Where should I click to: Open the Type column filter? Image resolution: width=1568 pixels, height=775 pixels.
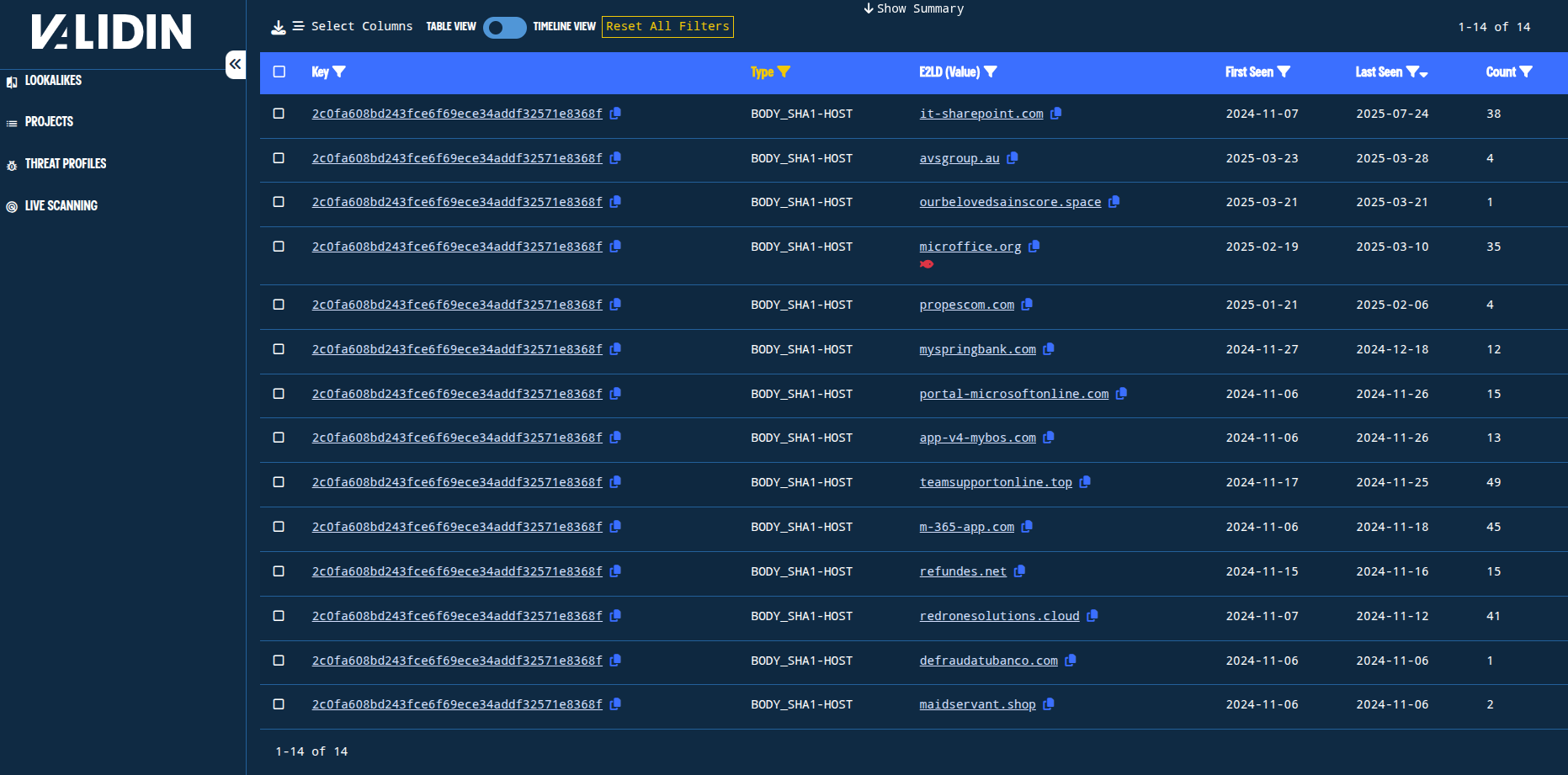[784, 72]
